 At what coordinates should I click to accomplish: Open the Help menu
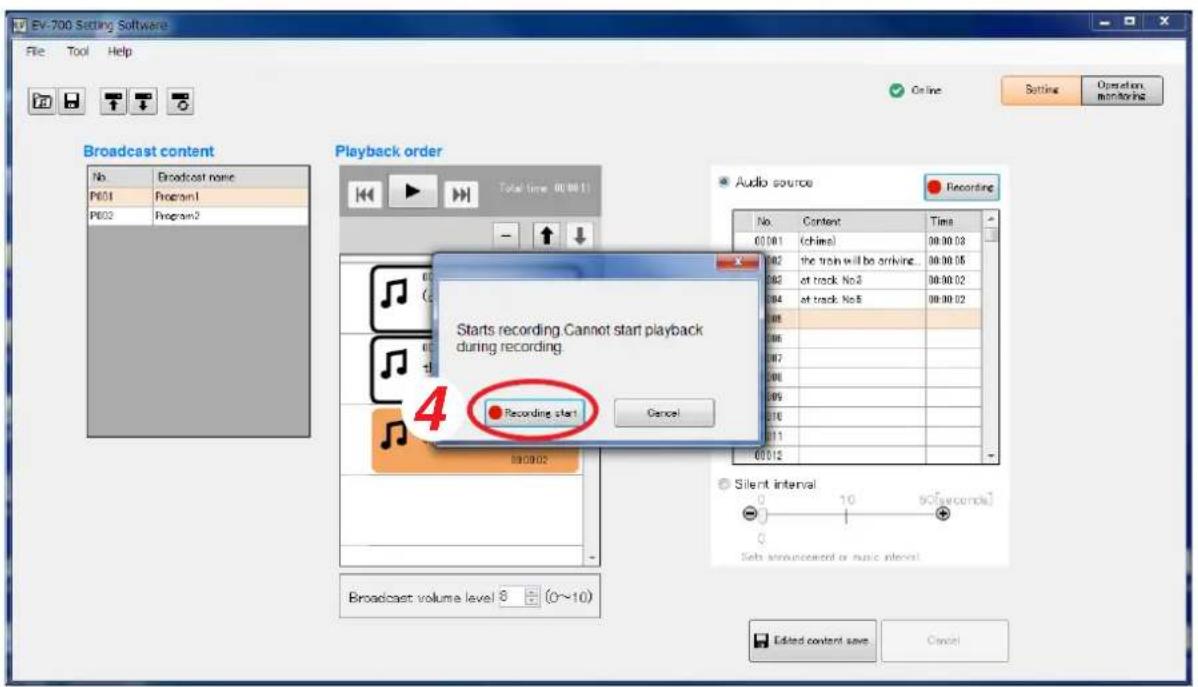[x=119, y=51]
